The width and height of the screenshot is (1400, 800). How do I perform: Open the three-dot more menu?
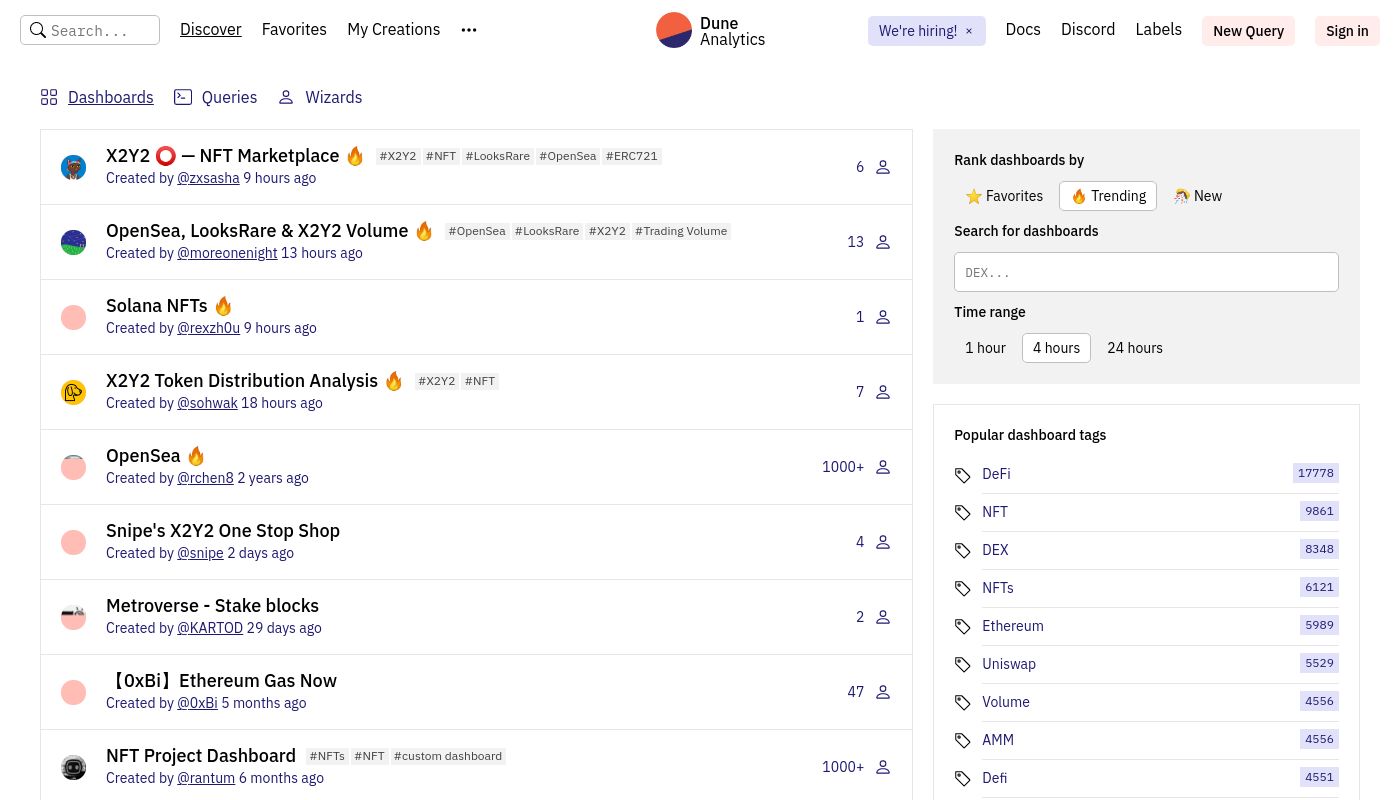469,30
